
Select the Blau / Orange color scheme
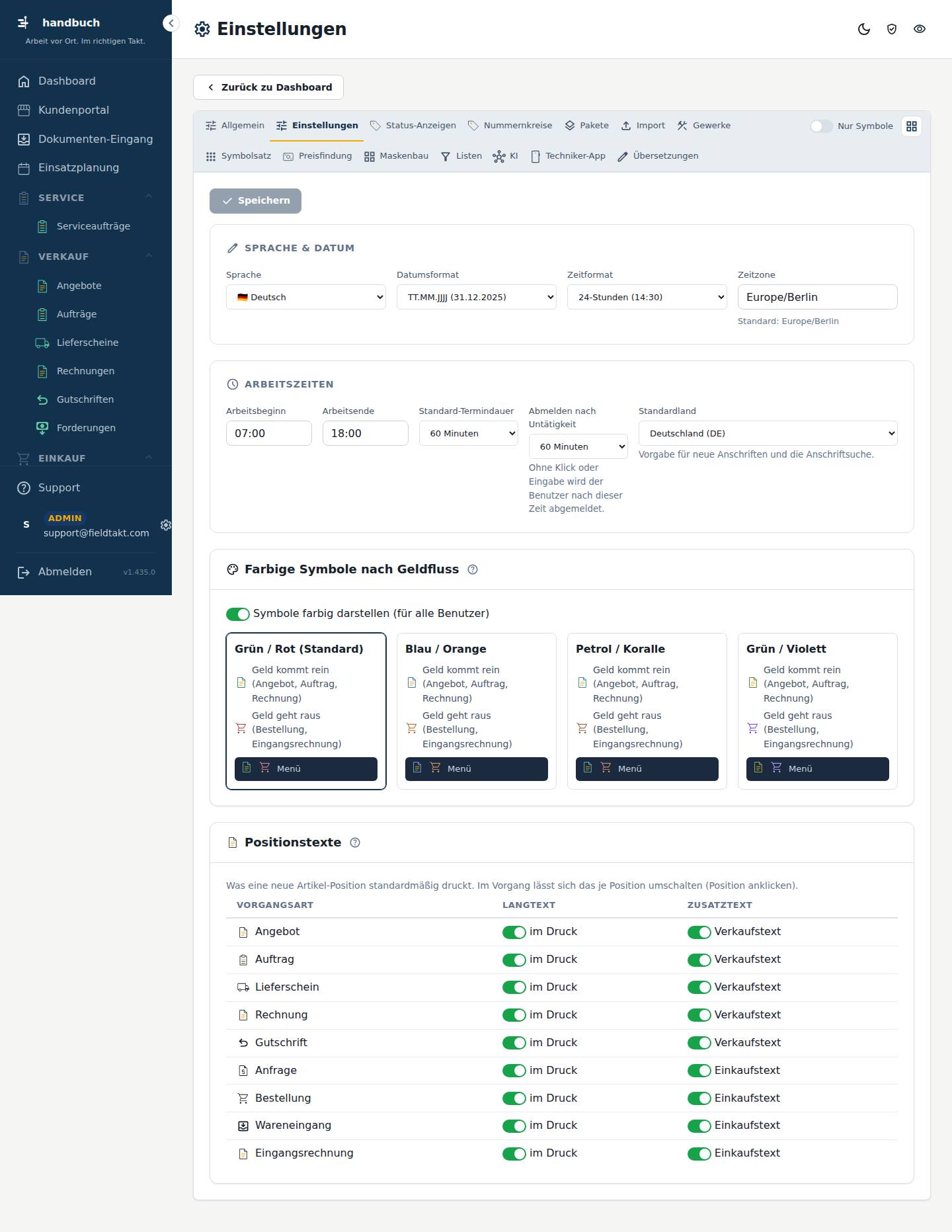(477, 712)
